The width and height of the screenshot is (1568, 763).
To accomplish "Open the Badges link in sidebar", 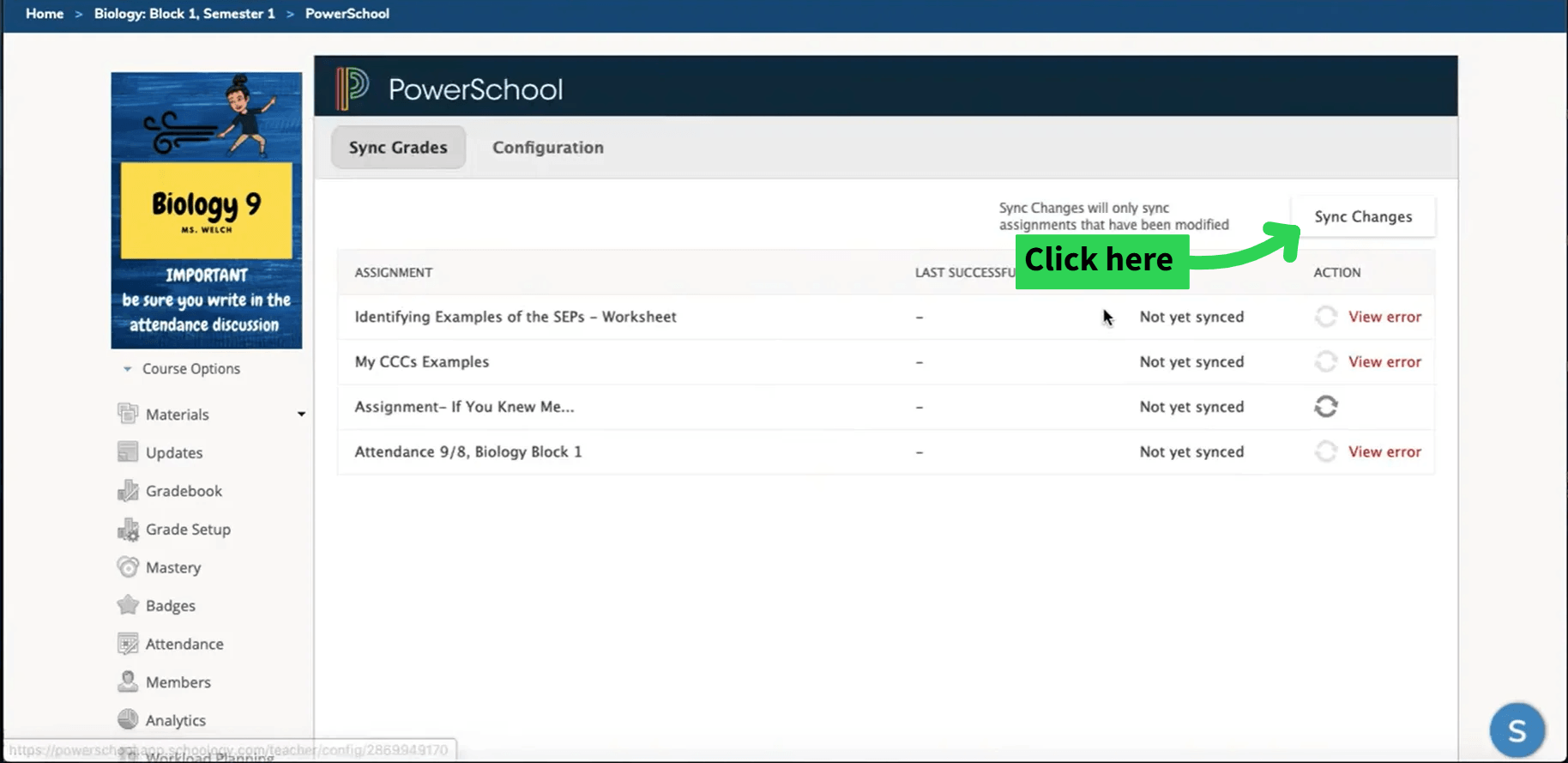I will coord(171,606).
